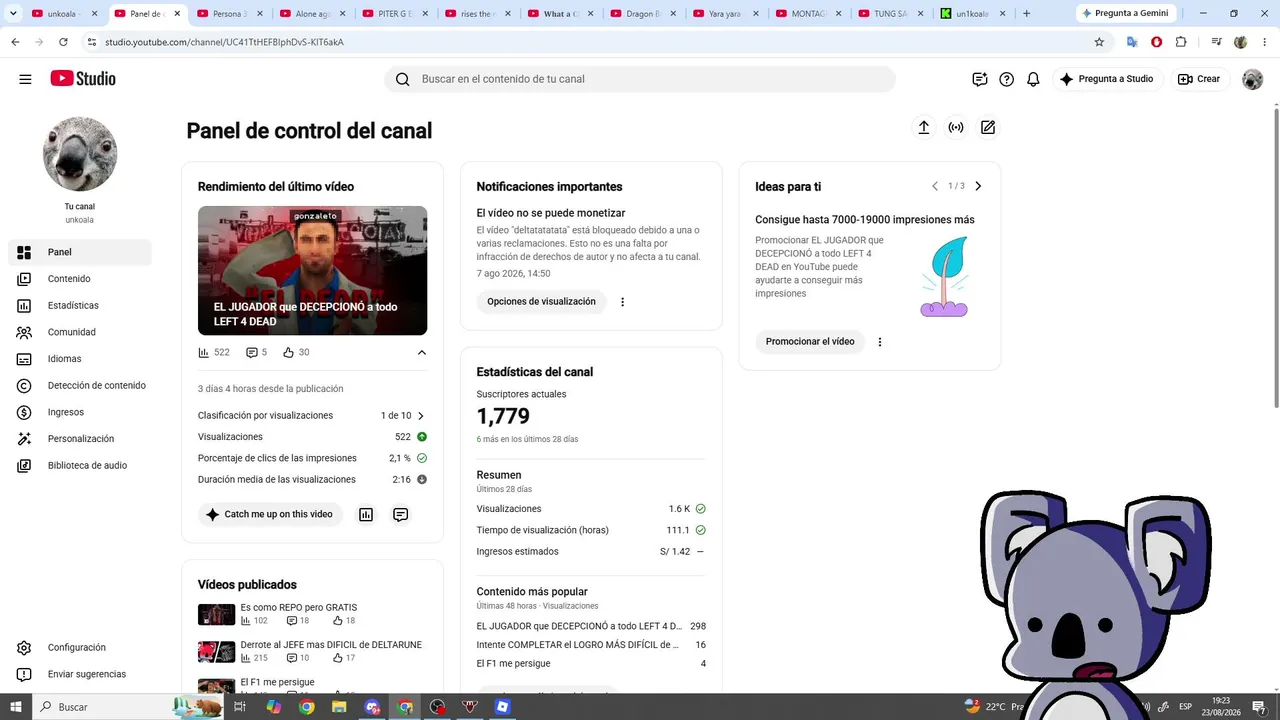Image resolution: width=1280 pixels, height=720 pixels.
Task: Open Comunidad in the sidebar
Action: click(x=80, y=332)
